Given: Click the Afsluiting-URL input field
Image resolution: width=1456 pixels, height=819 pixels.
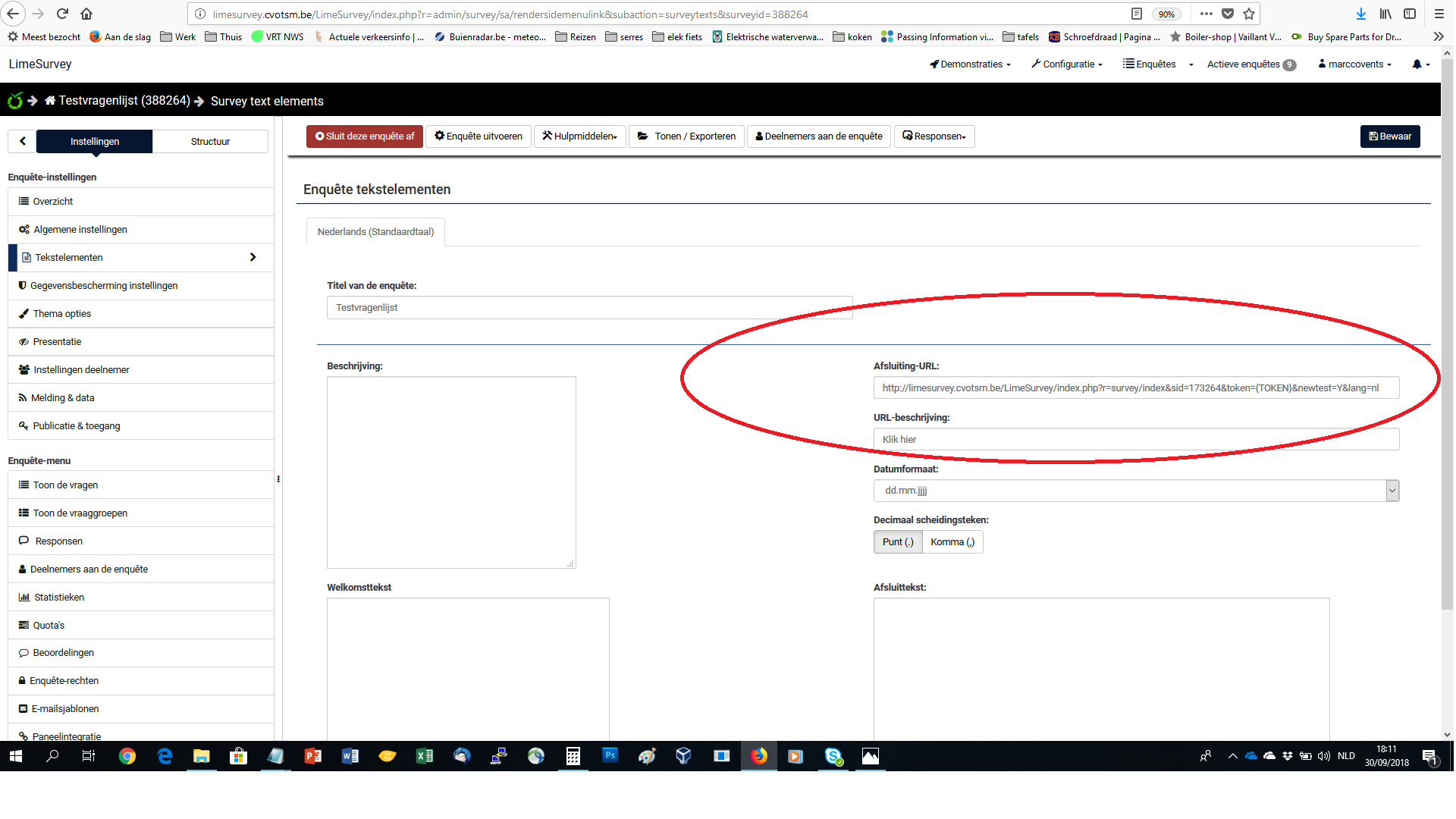Looking at the screenshot, I should point(1135,388).
